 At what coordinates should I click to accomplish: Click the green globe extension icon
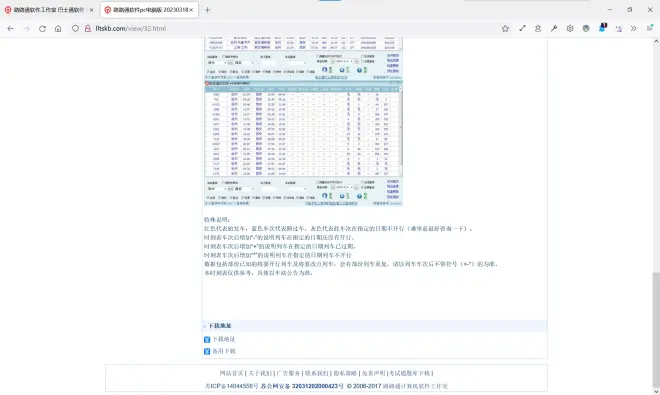586,29
